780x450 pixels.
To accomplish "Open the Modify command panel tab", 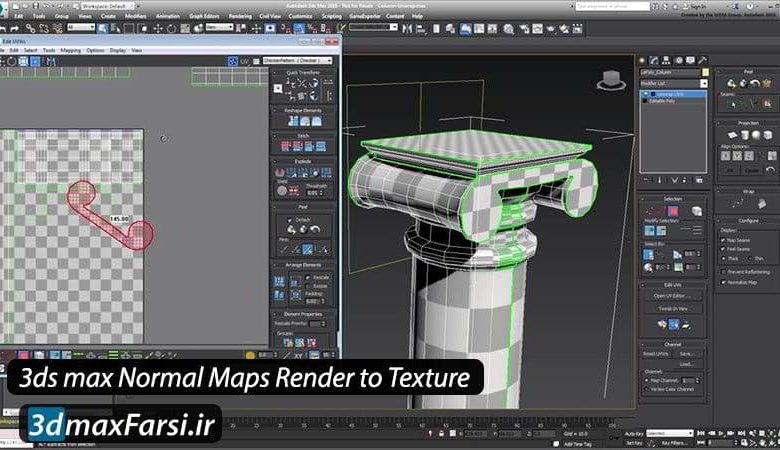I will [x=654, y=60].
